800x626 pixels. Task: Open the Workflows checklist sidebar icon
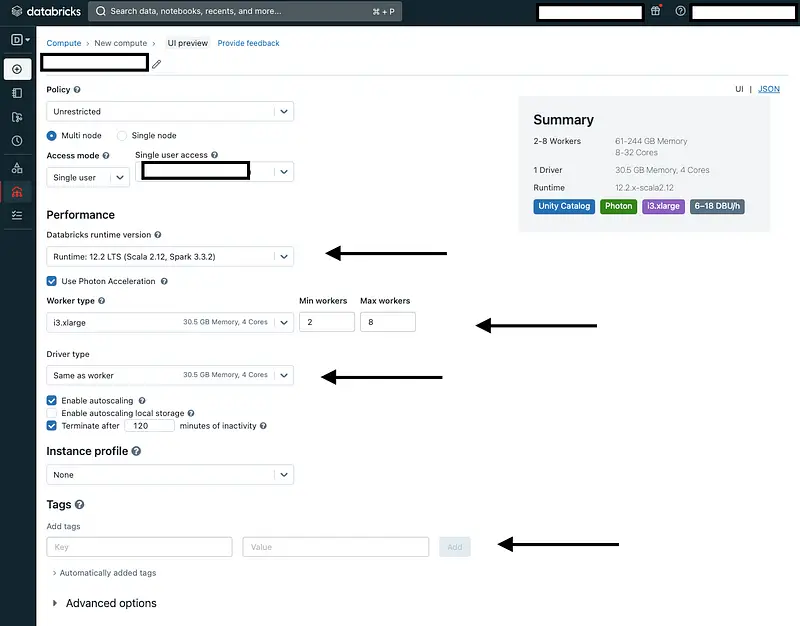pos(17,215)
